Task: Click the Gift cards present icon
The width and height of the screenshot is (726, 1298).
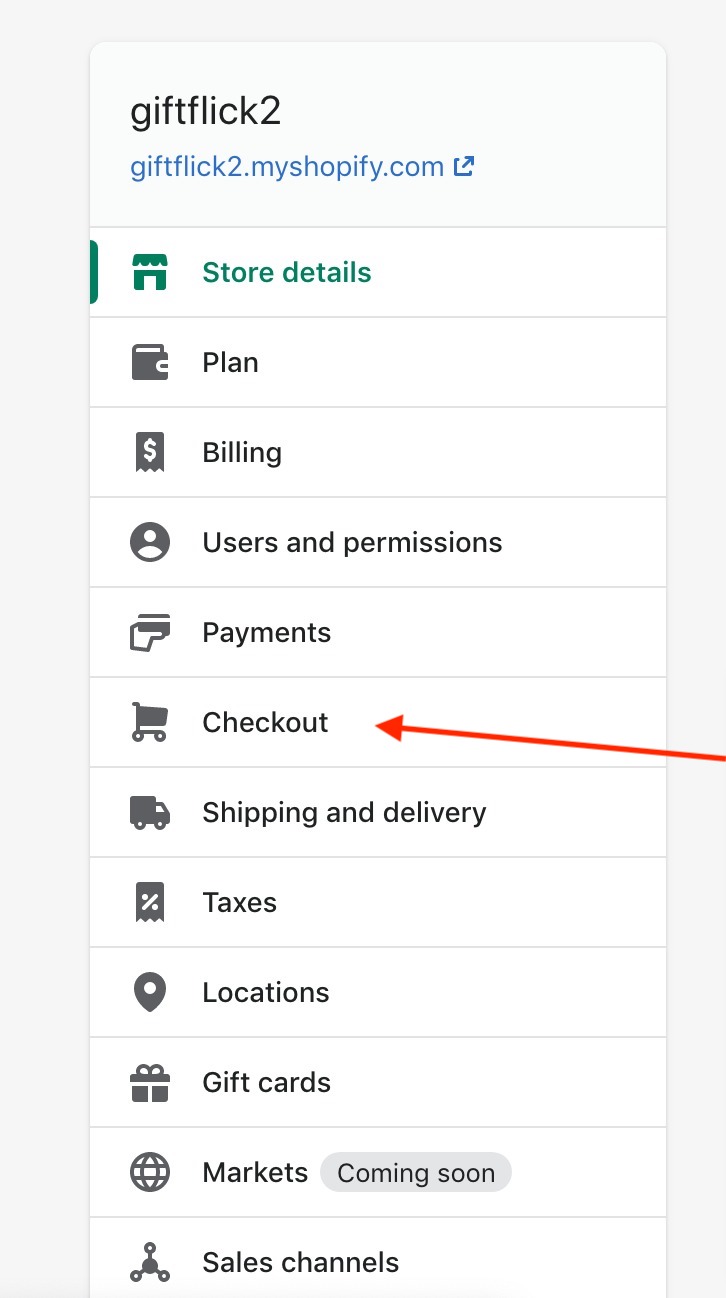Action: (x=150, y=1082)
